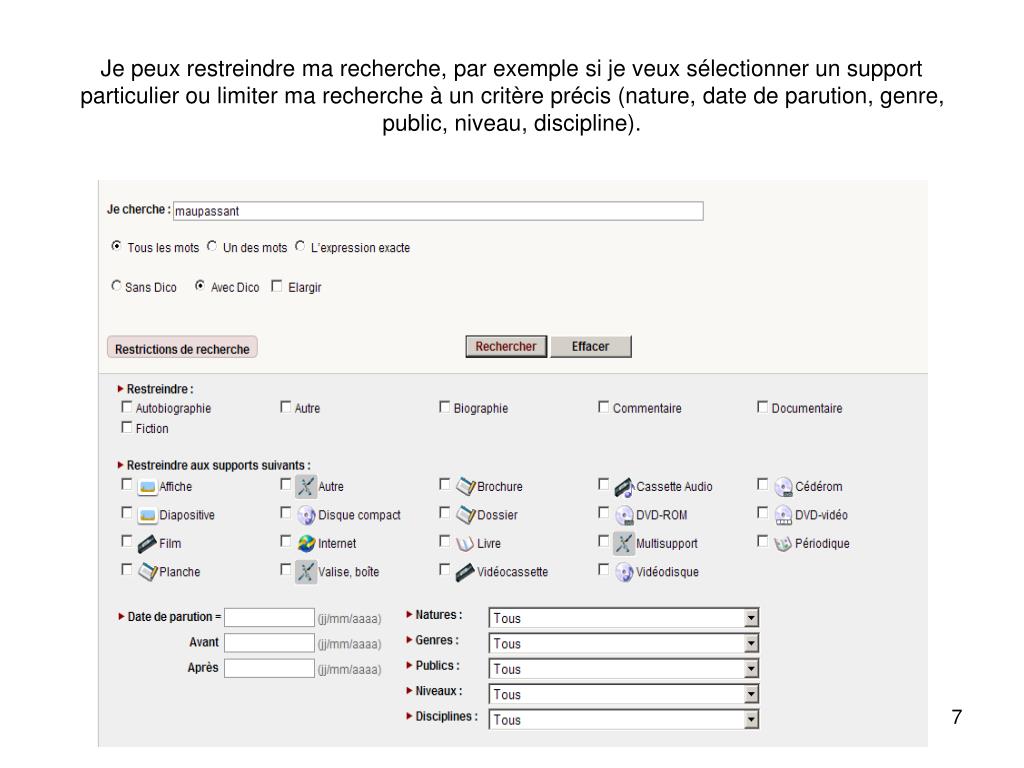
Task: Check the Biographie checkbox
Action: coord(445,407)
